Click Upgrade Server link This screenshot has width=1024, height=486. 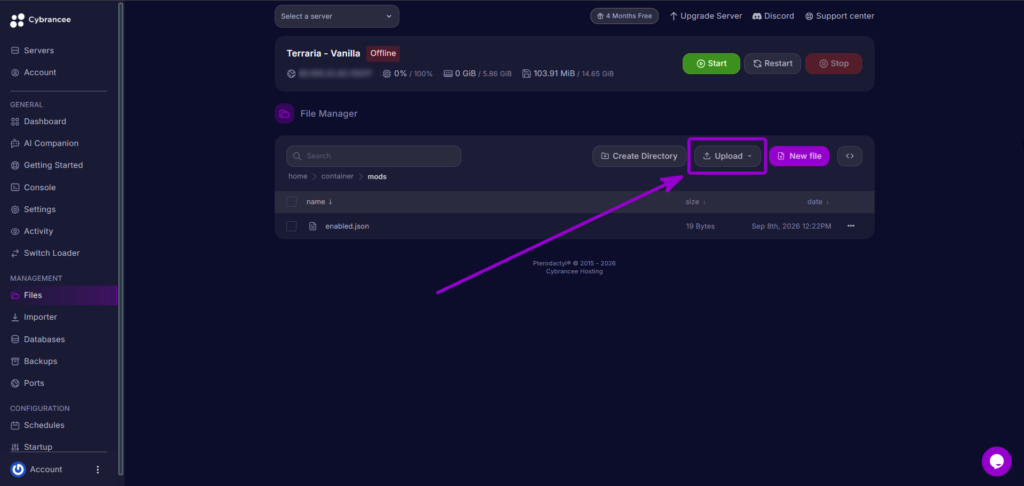click(706, 16)
